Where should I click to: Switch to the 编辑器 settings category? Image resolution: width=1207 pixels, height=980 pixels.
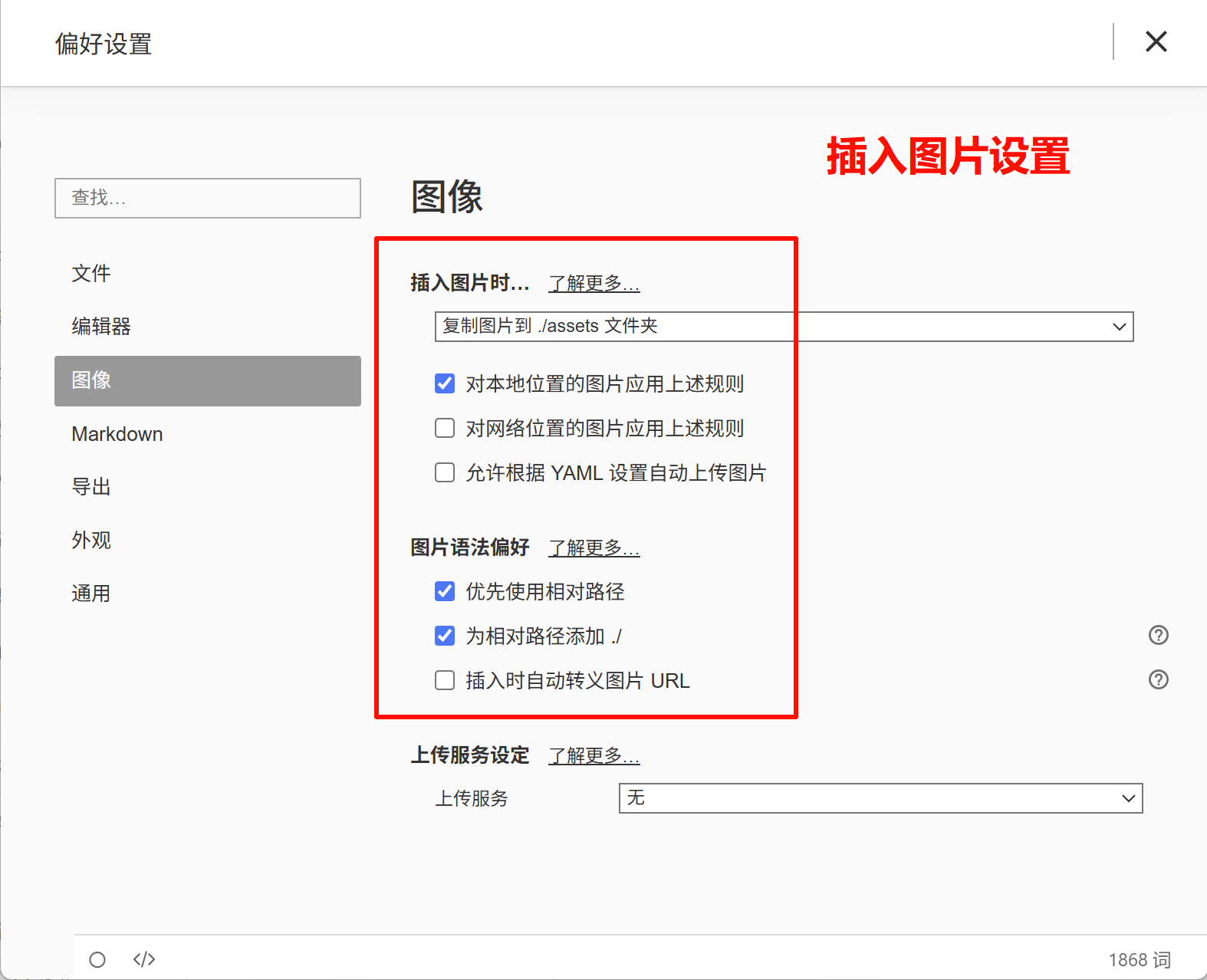[101, 327]
